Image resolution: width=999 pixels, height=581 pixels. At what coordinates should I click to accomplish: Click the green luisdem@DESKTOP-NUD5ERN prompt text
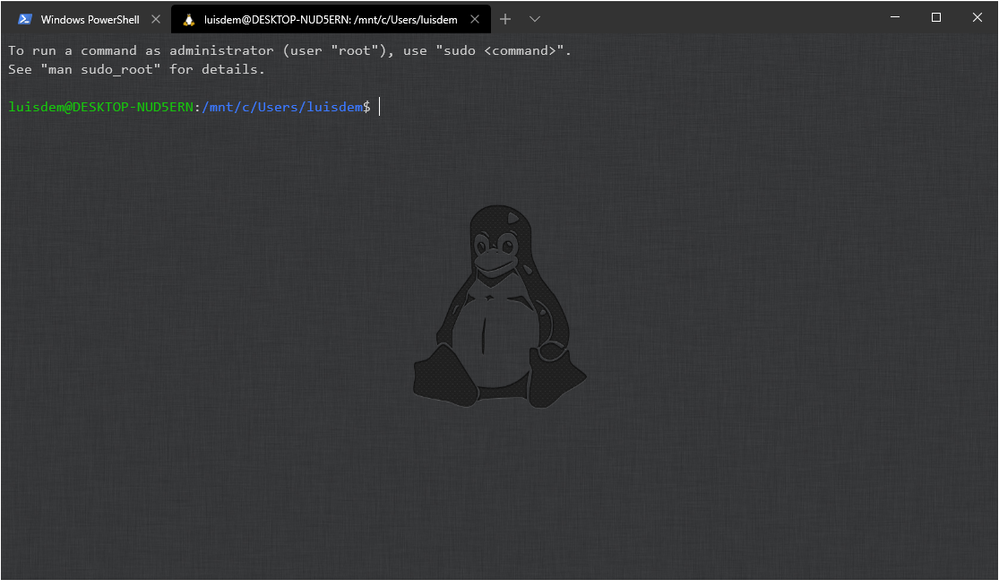tap(101, 107)
